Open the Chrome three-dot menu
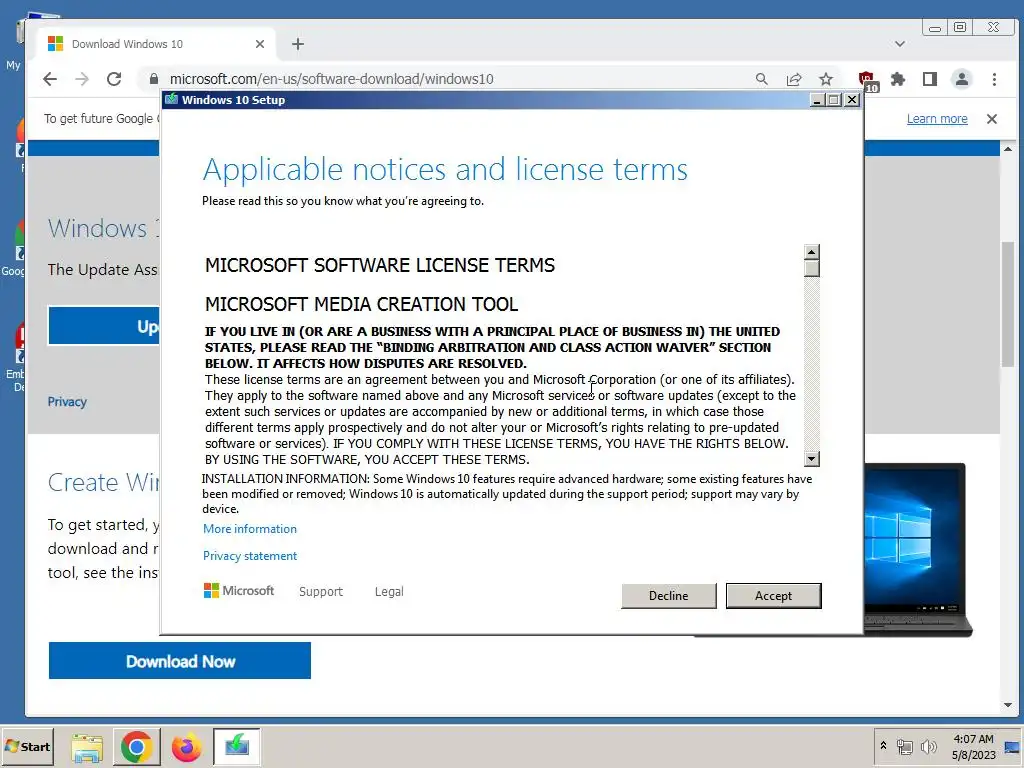The width and height of the screenshot is (1024, 768). click(x=994, y=79)
